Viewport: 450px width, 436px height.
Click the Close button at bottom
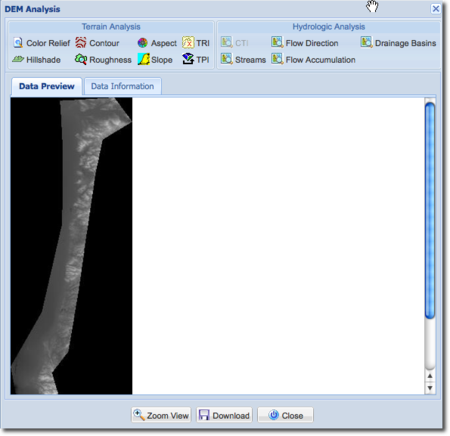click(285, 415)
